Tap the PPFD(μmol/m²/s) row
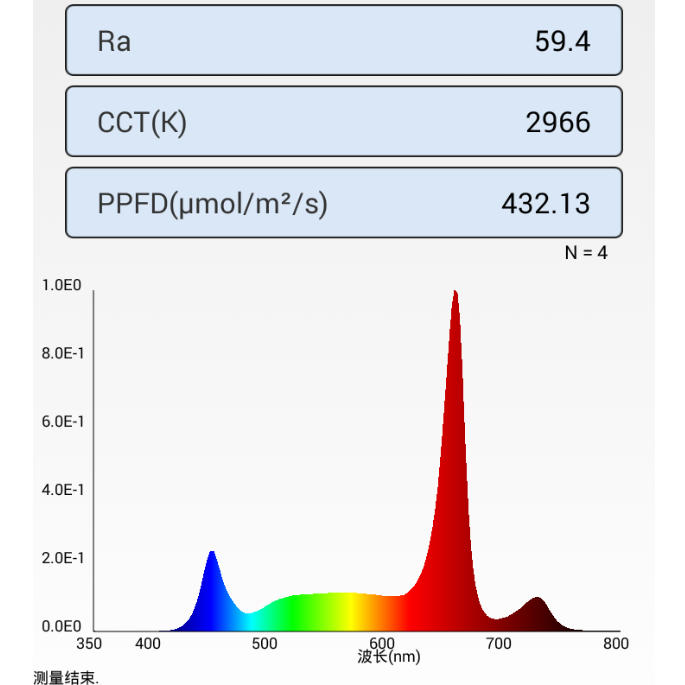The image size is (685, 685). coord(344,203)
